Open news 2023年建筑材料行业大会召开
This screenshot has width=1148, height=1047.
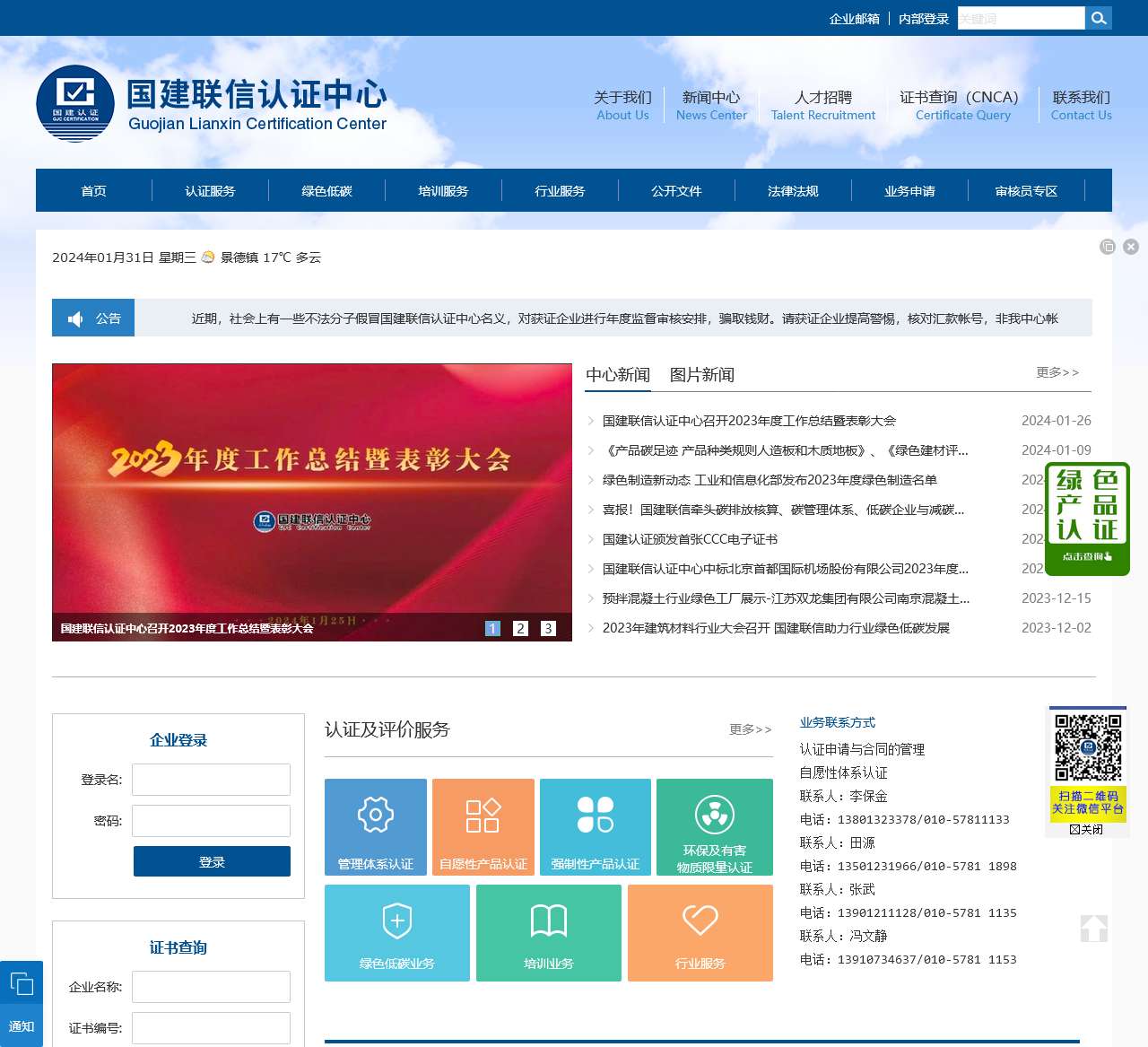[x=776, y=628]
